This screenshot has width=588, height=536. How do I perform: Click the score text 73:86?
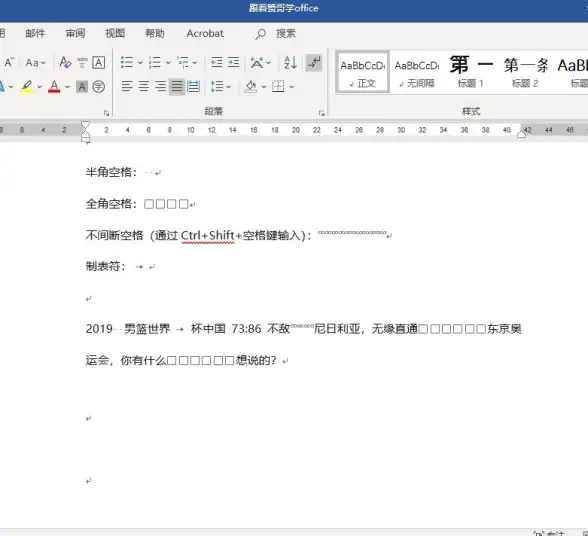pos(246,329)
